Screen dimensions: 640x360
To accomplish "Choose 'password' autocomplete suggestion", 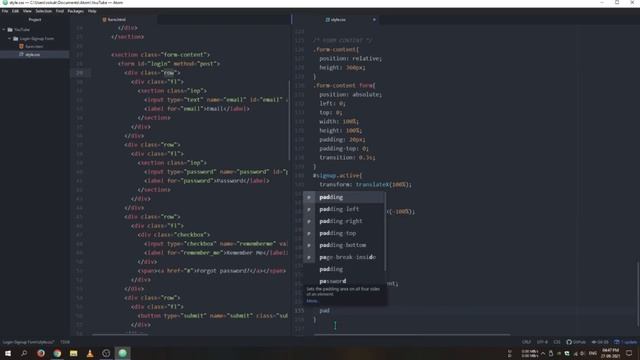I will click(344, 281).
